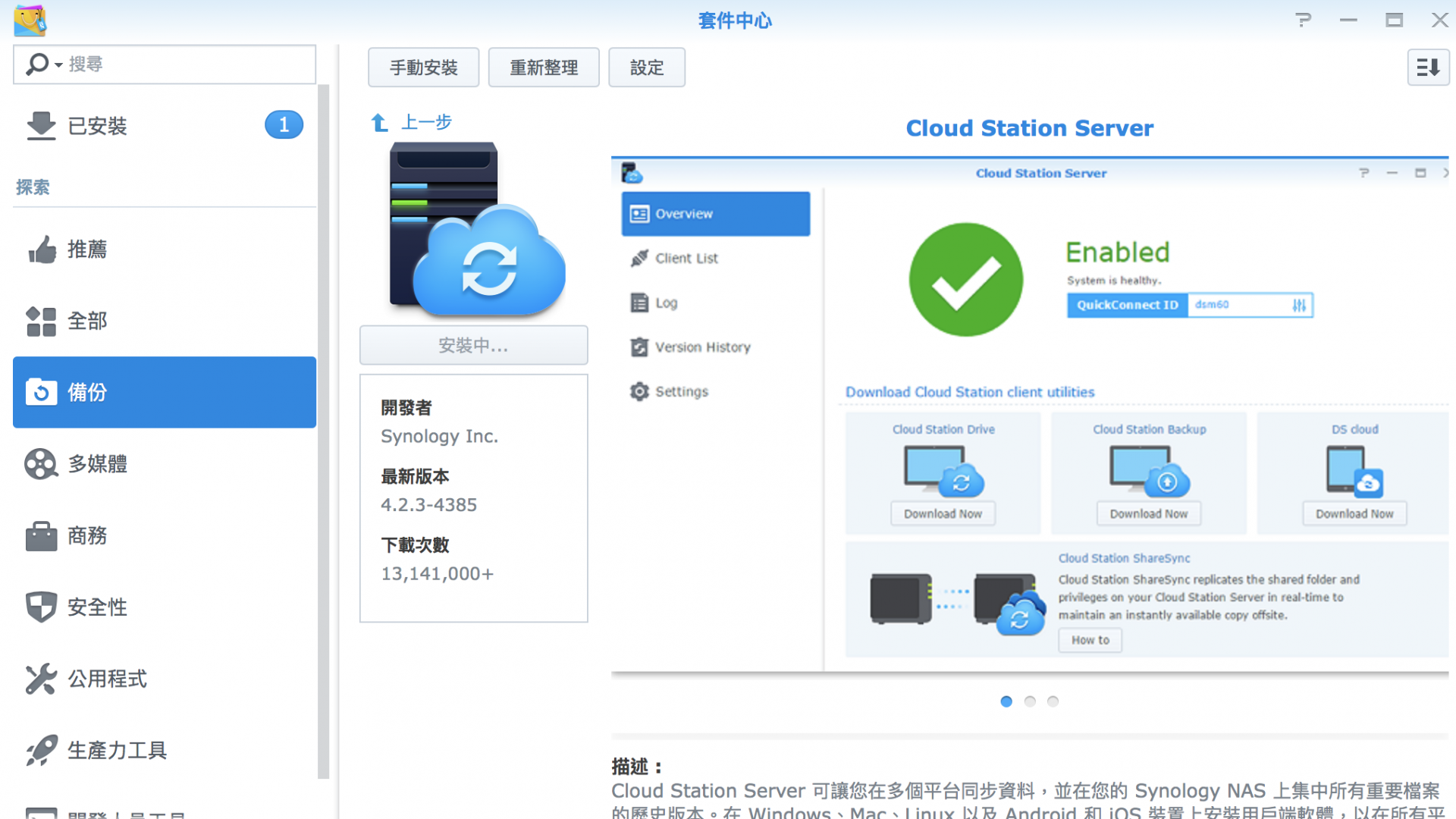Click the thumbs-up Recommended icon
The width and height of the screenshot is (1456, 819).
pos(42,249)
